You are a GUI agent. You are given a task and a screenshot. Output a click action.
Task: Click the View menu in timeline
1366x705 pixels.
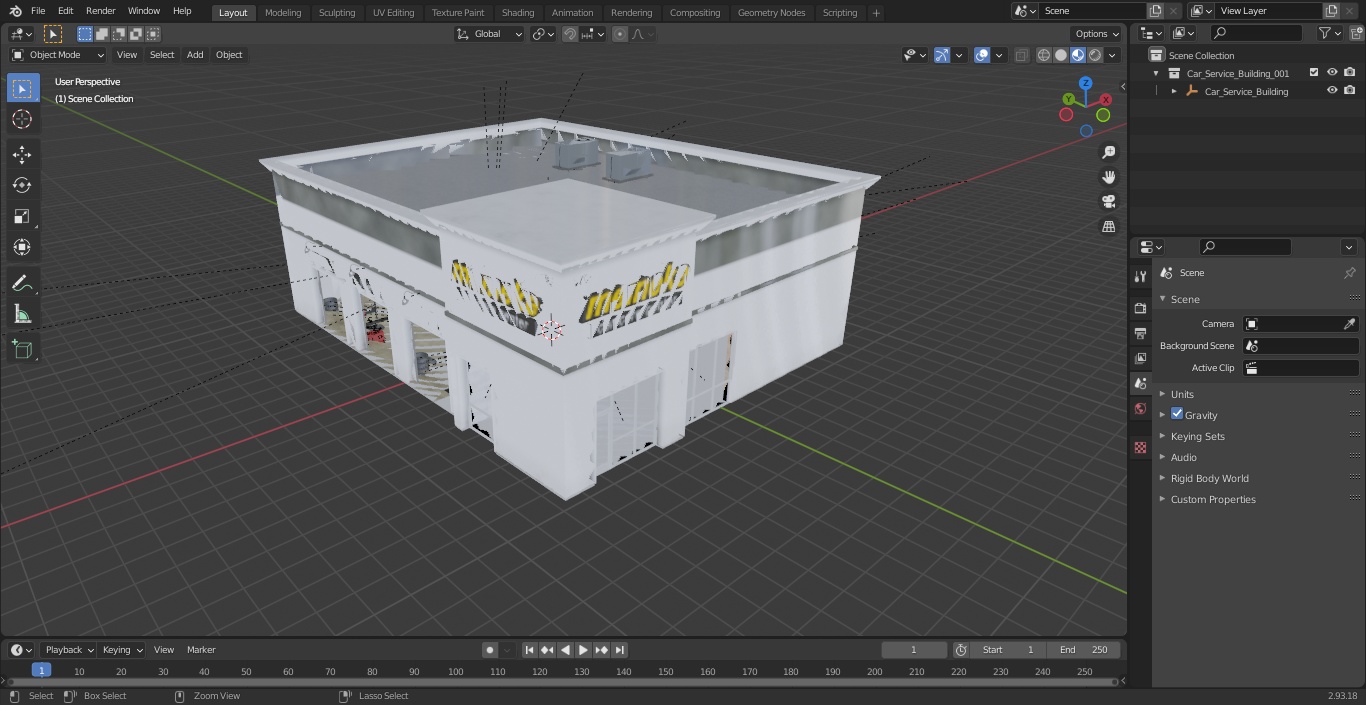tap(164, 650)
